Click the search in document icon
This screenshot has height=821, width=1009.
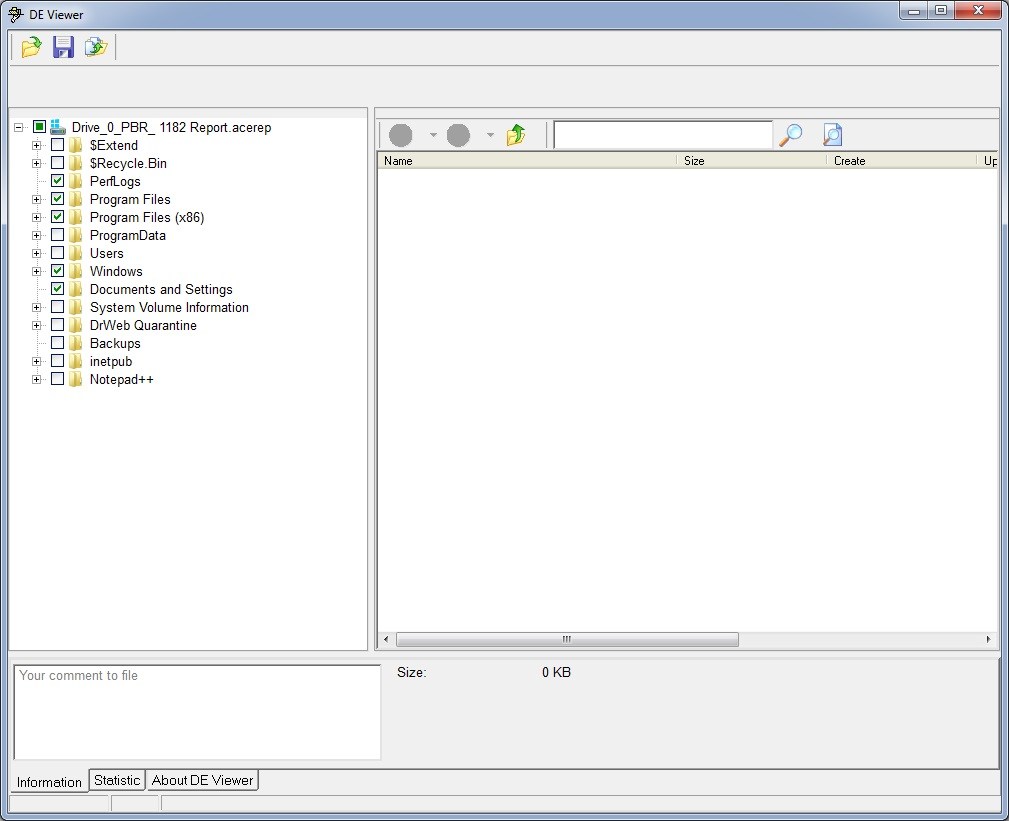pos(832,135)
